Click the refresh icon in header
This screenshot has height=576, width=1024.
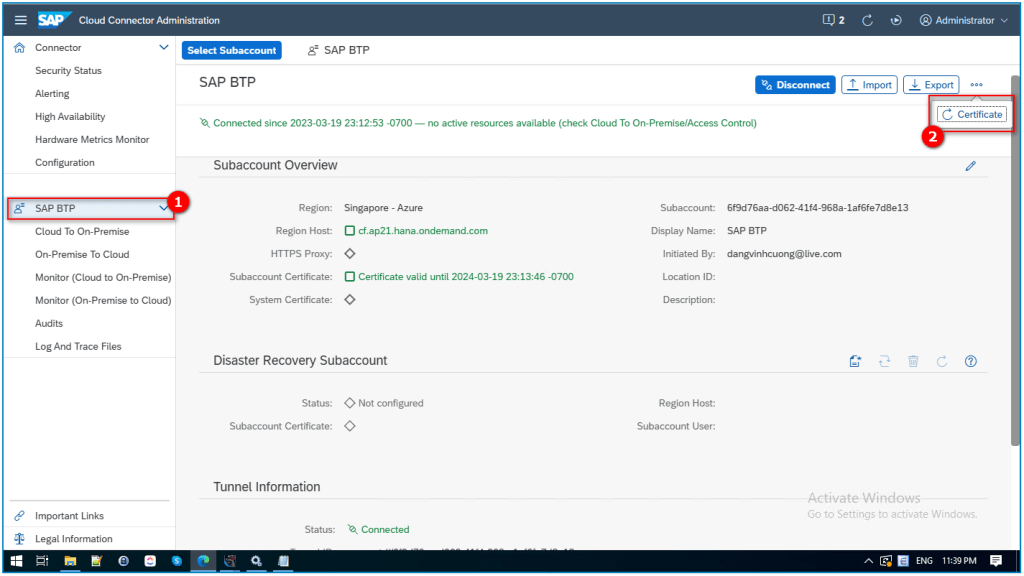867,20
